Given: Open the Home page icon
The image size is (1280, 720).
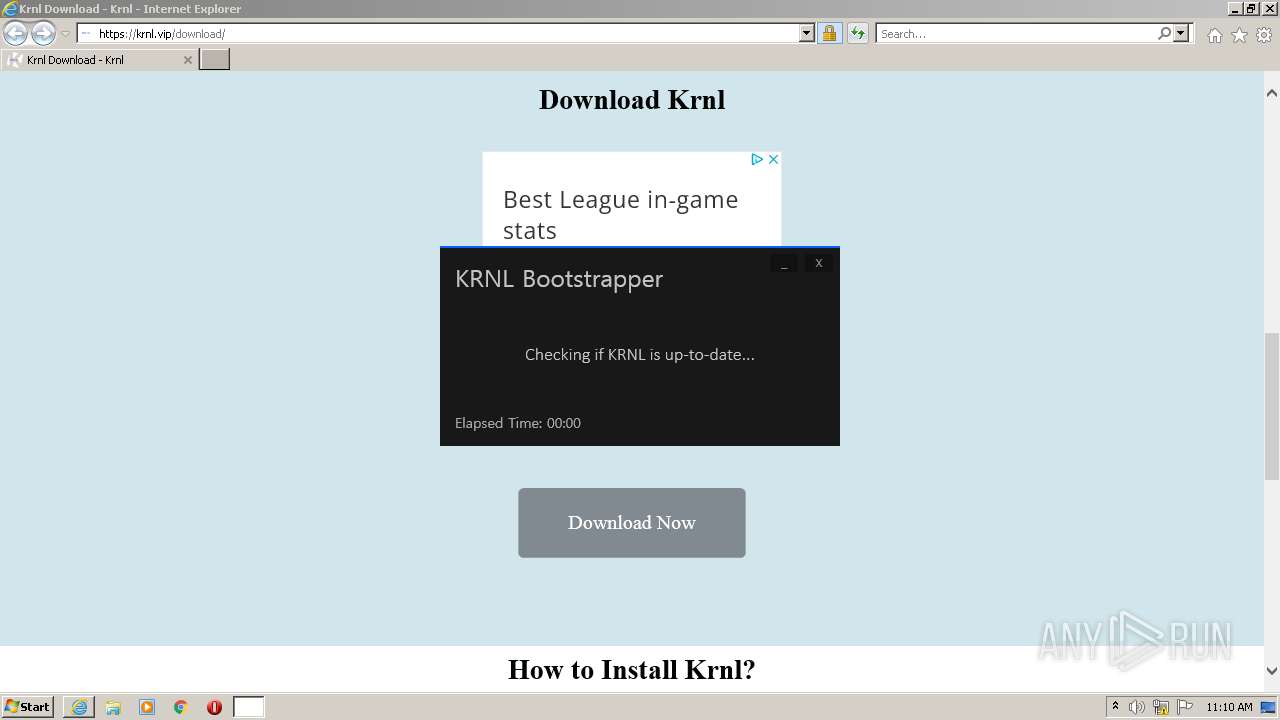Looking at the screenshot, I should (1214, 35).
